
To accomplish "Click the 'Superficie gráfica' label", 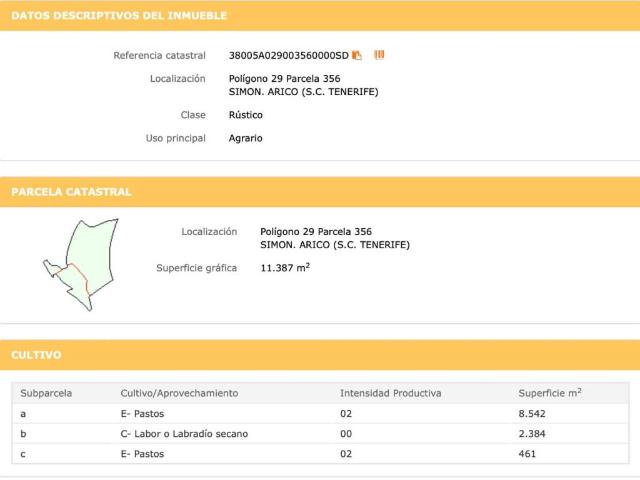I will click(196, 268).
